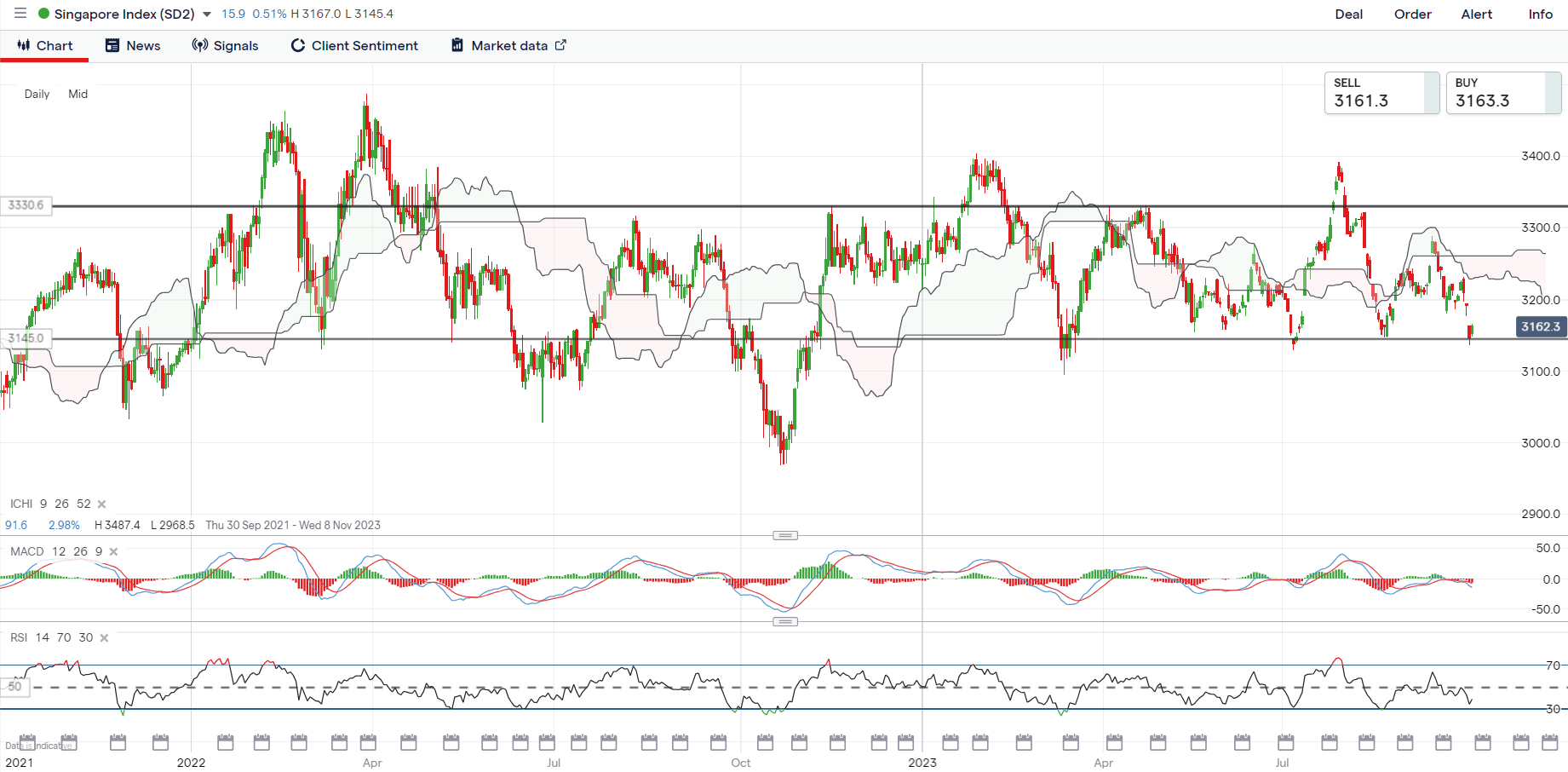Image resolution: width=1568 pixels, height=772 pixels.
Task: Open the hamburger menu icon
Action: pyautogui.click(x=20, y=14)
